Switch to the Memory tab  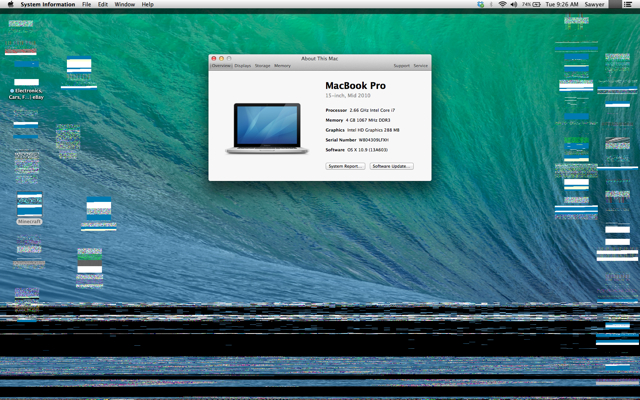(282, 65)
